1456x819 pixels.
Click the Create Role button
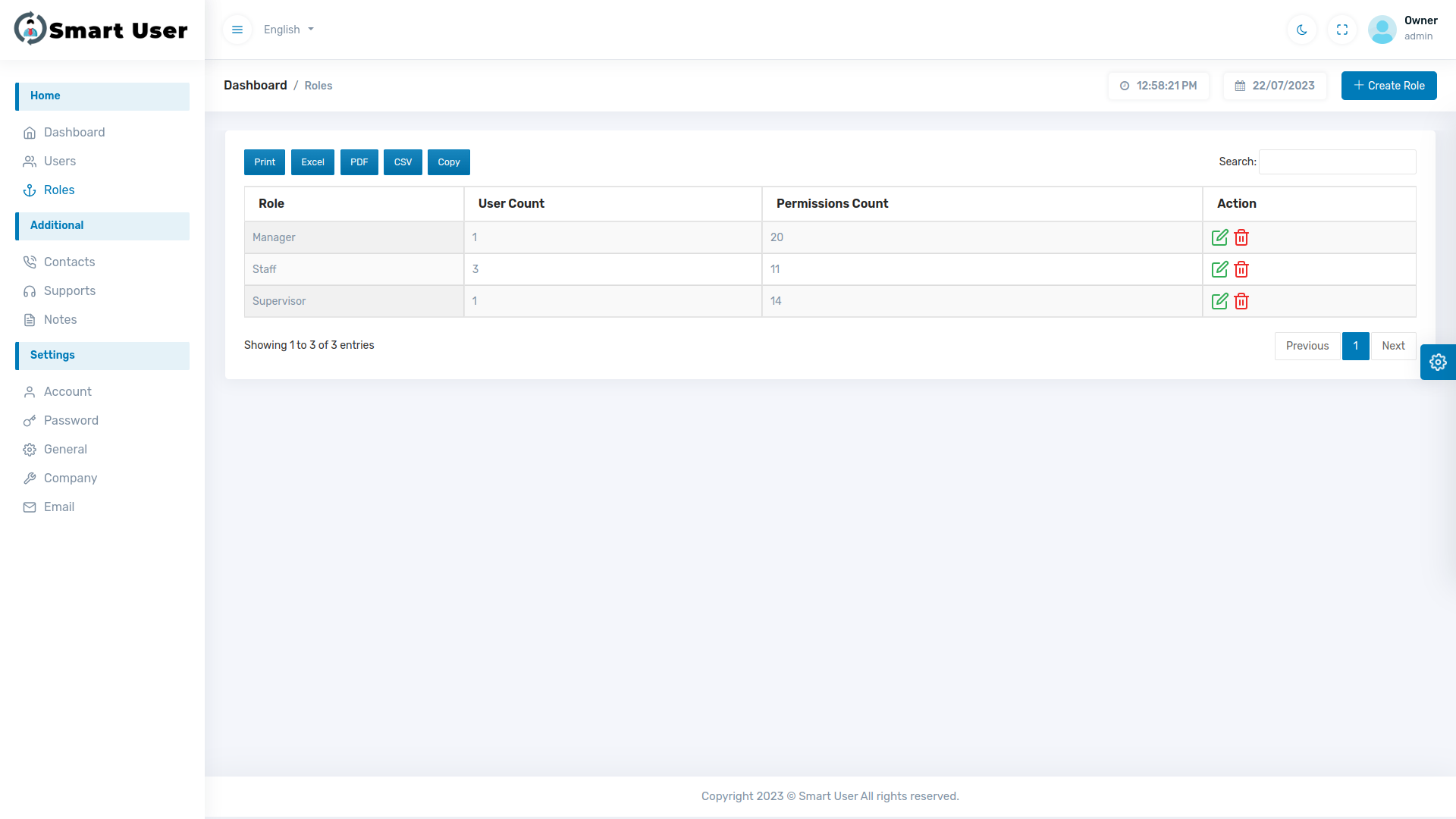coord(1389,86)
